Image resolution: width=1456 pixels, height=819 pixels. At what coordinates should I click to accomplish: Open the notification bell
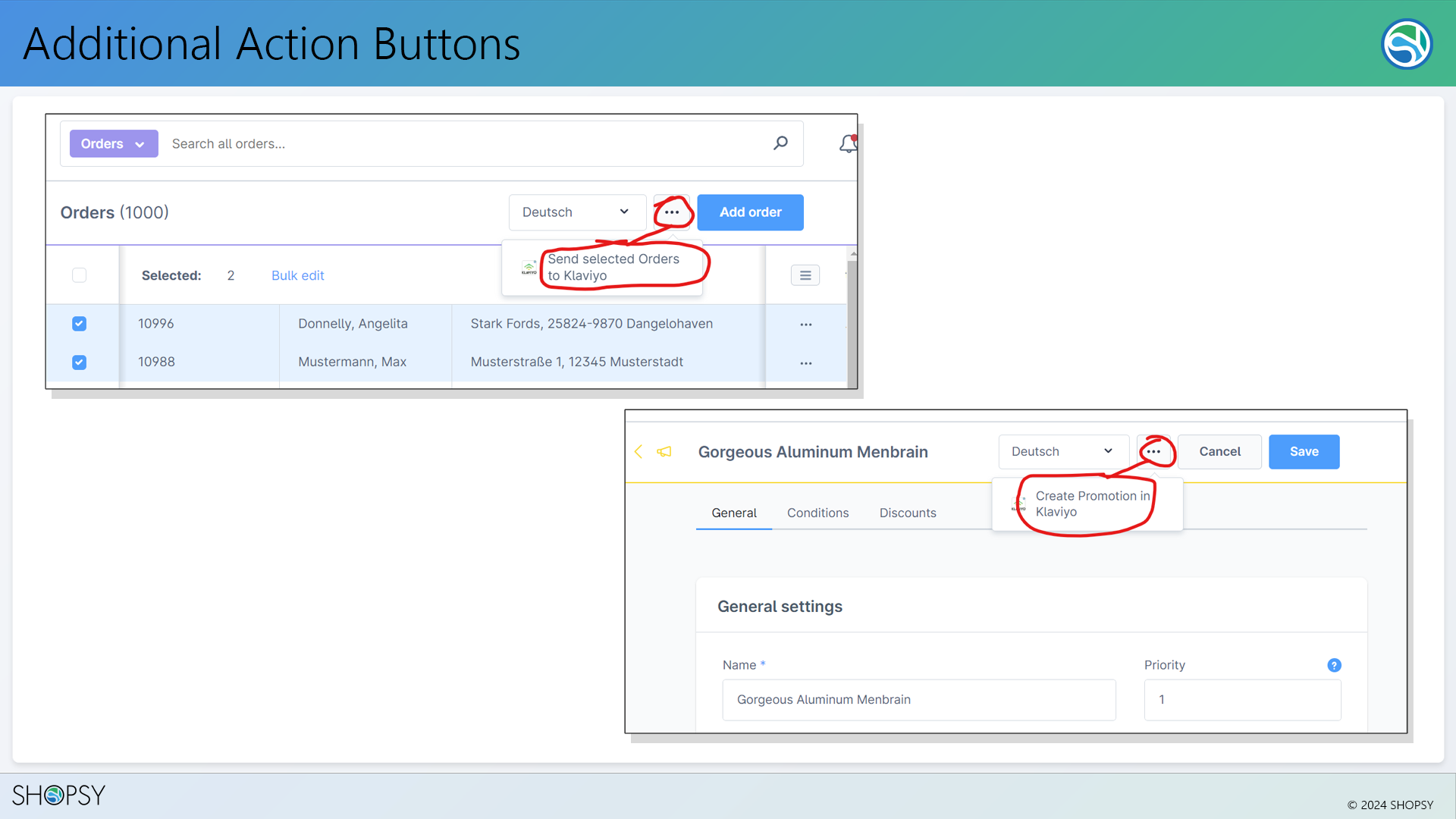coord(848,143)
